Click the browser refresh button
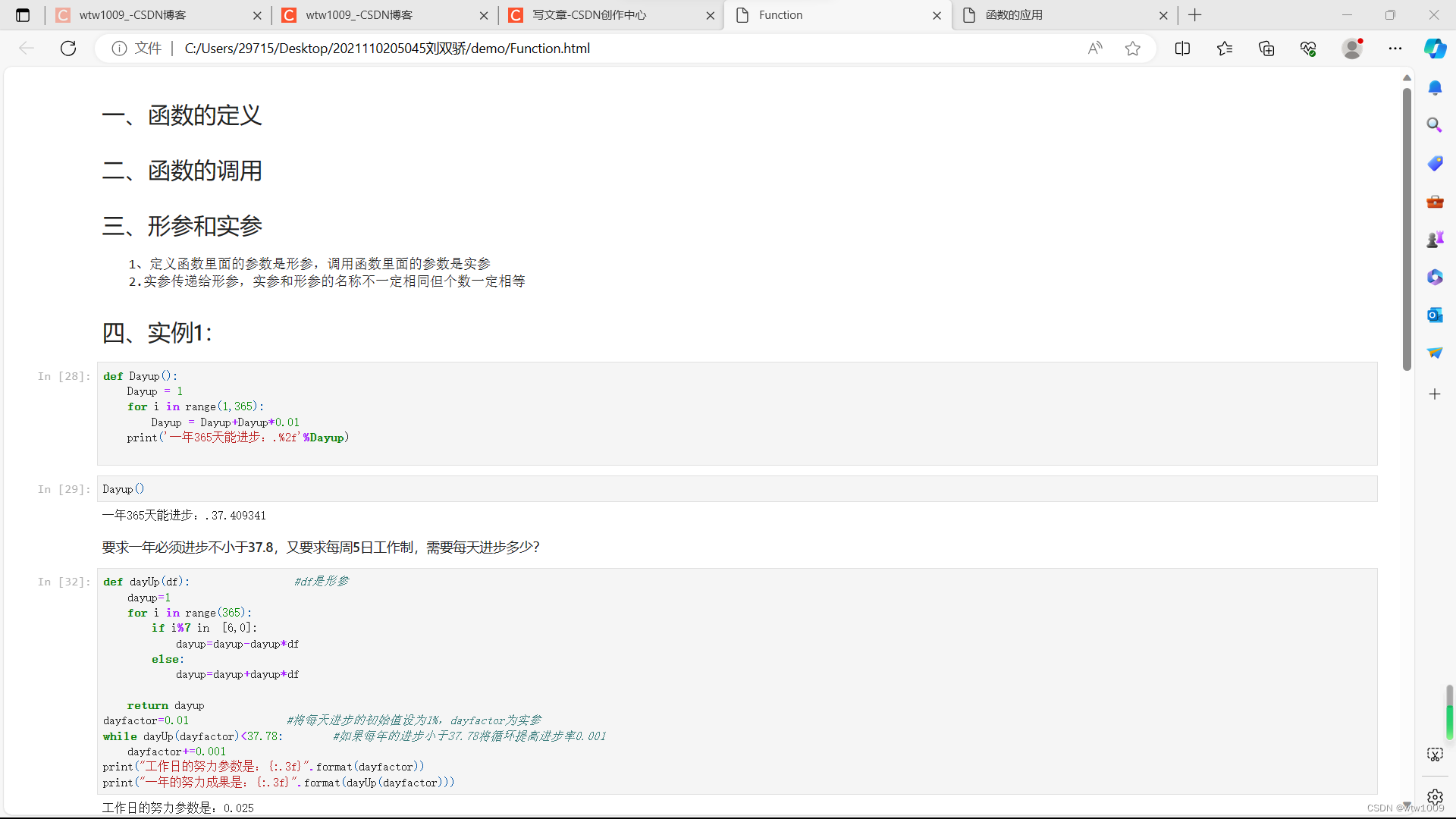The width and height of the screenshot is (1456, 819). tap(68, 49)
